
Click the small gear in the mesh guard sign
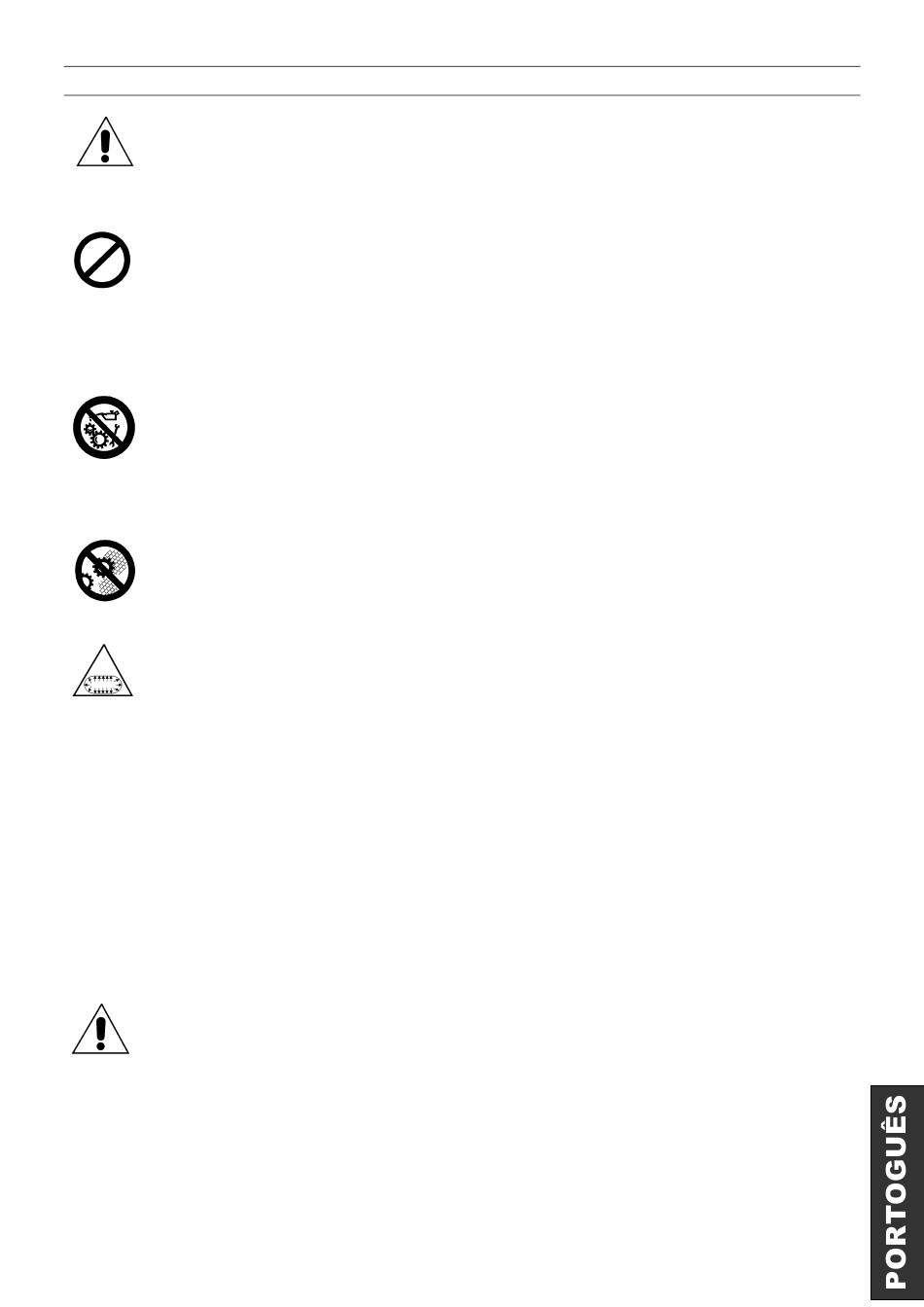pos(88,582)
